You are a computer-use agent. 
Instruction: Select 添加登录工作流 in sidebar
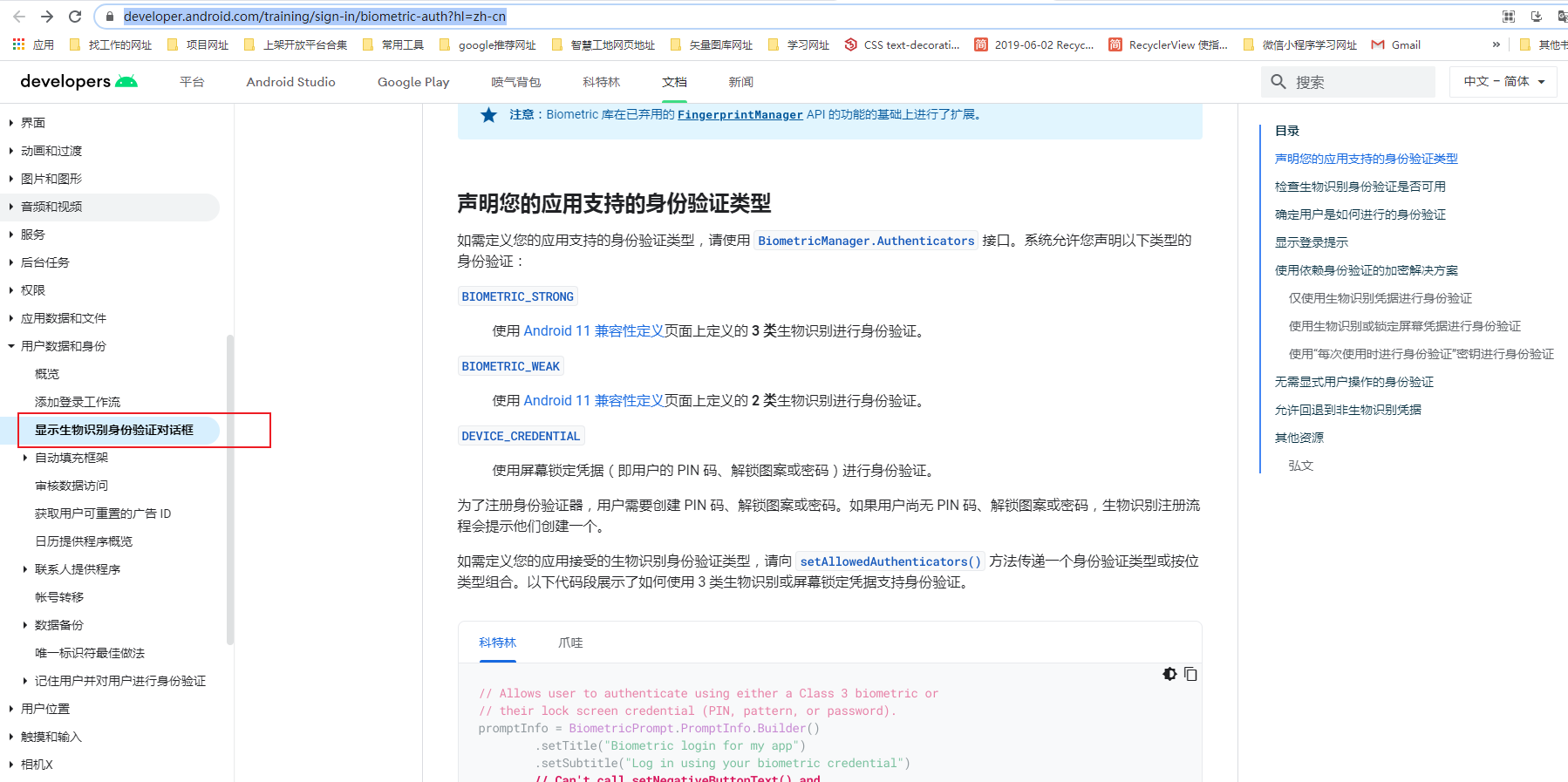[x=78, y=402]
